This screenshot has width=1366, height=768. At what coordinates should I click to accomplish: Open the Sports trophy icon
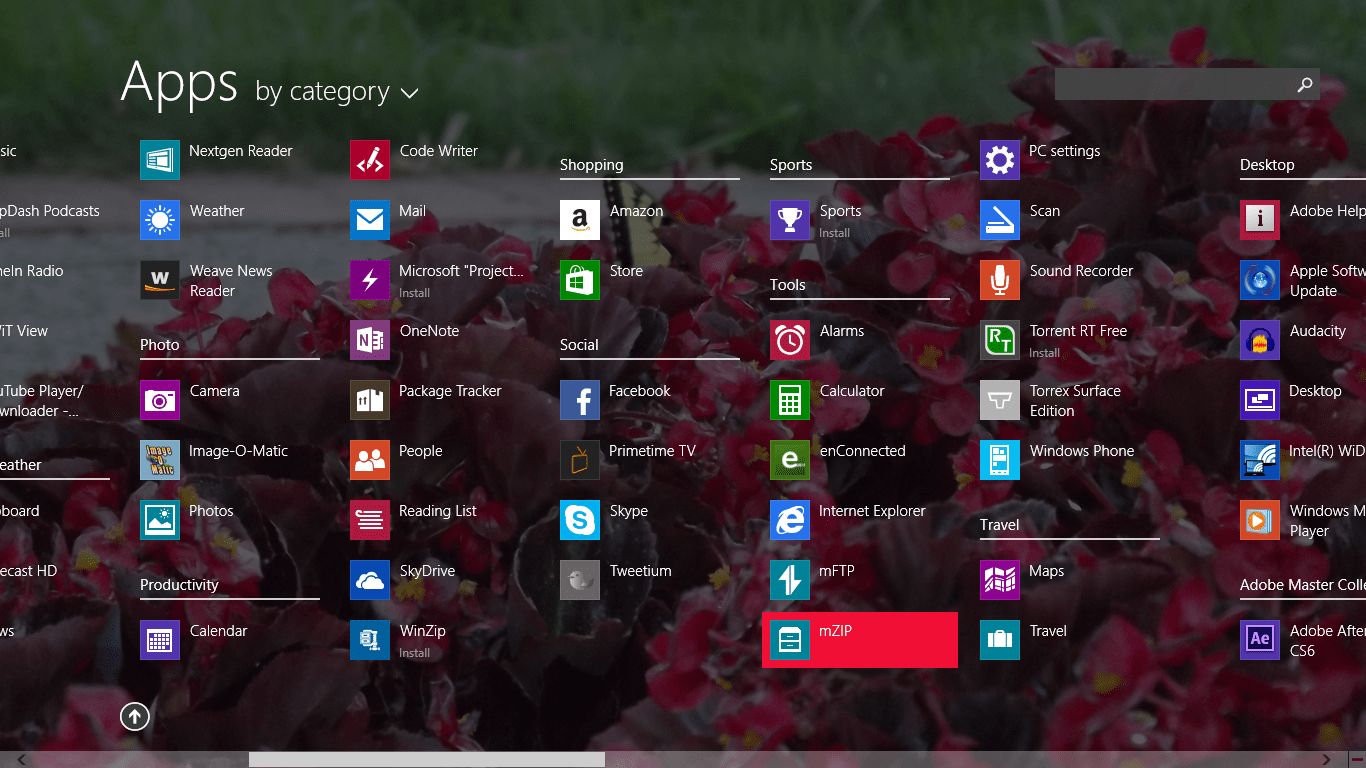point(790,220)
